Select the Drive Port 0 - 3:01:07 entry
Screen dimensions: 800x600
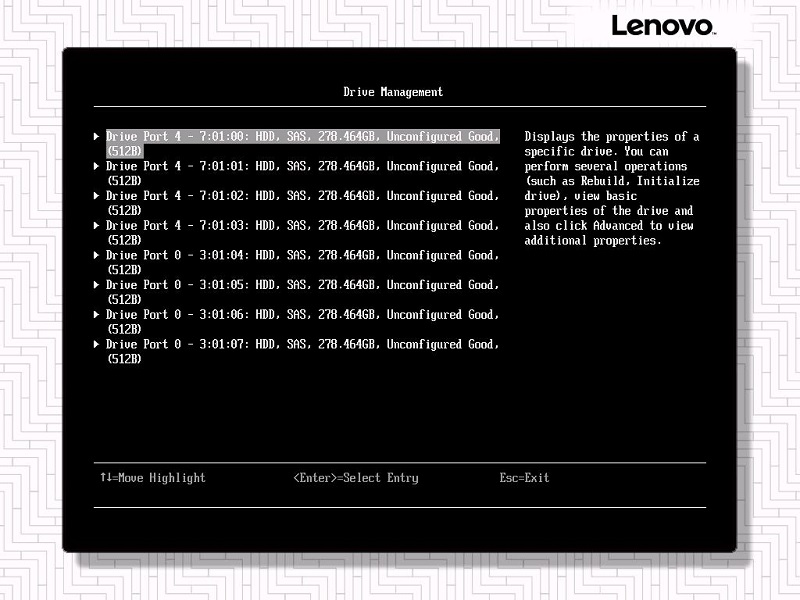pyautogui.click(x=300, y=344)
